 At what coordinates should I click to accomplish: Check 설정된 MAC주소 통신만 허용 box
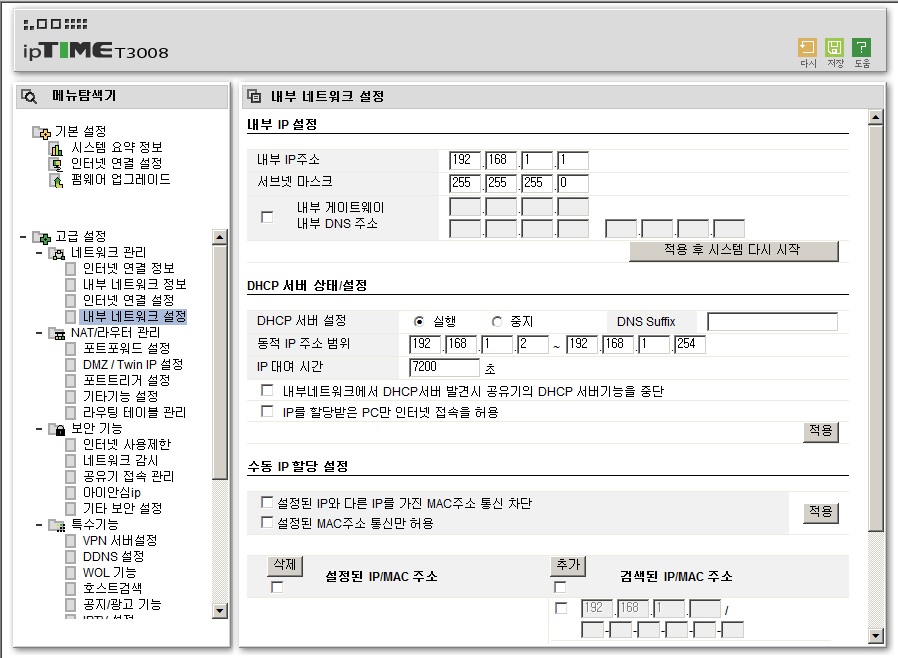267,522
